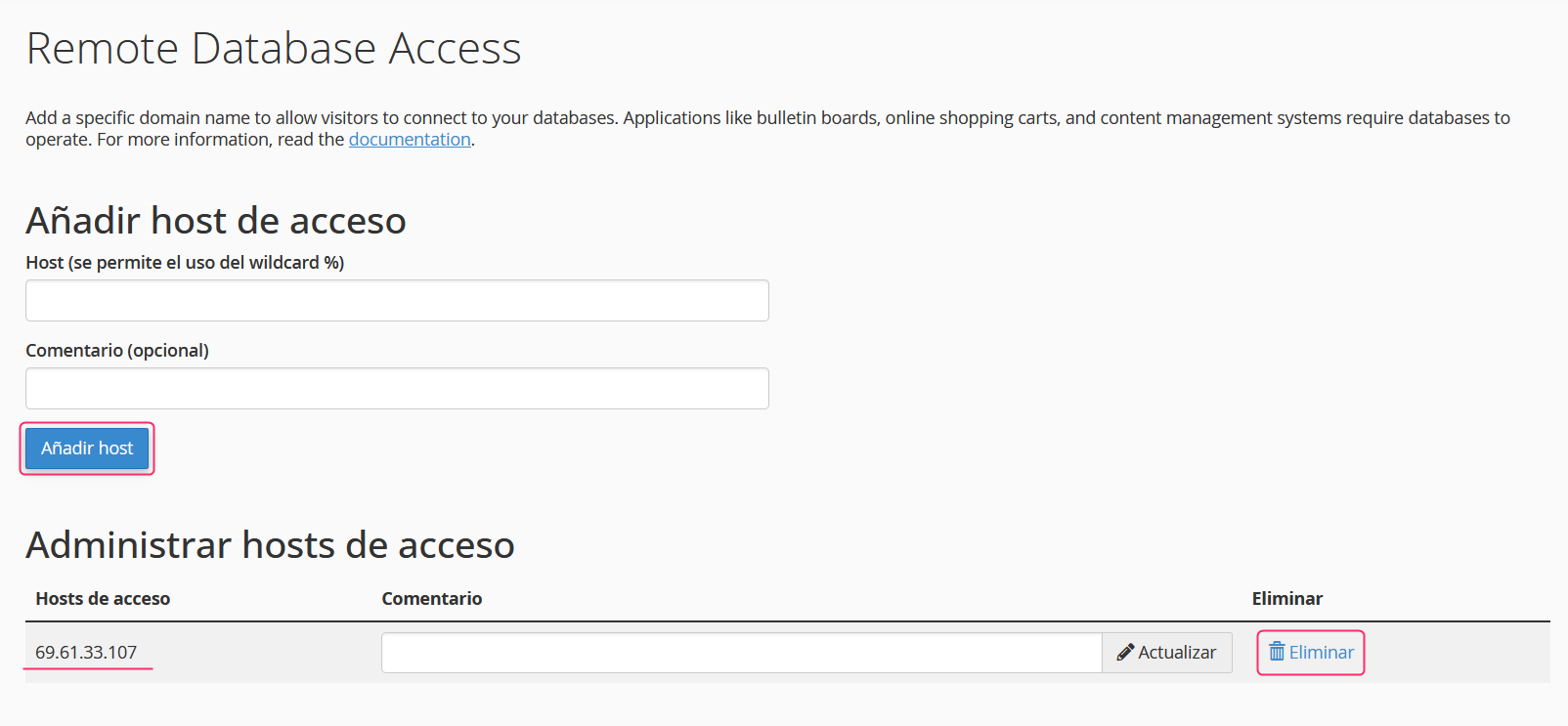Click the Administrar hosts de acceso heading
Viewport: 1568px width, 726px height.
pos(270,545)
